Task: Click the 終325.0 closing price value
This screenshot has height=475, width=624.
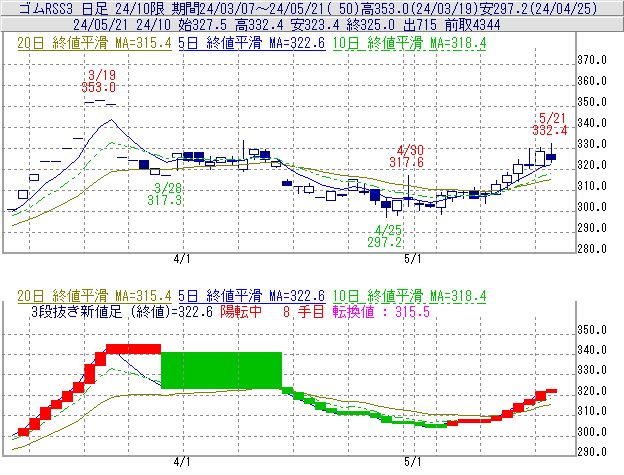Action: (x=370, y=25)
